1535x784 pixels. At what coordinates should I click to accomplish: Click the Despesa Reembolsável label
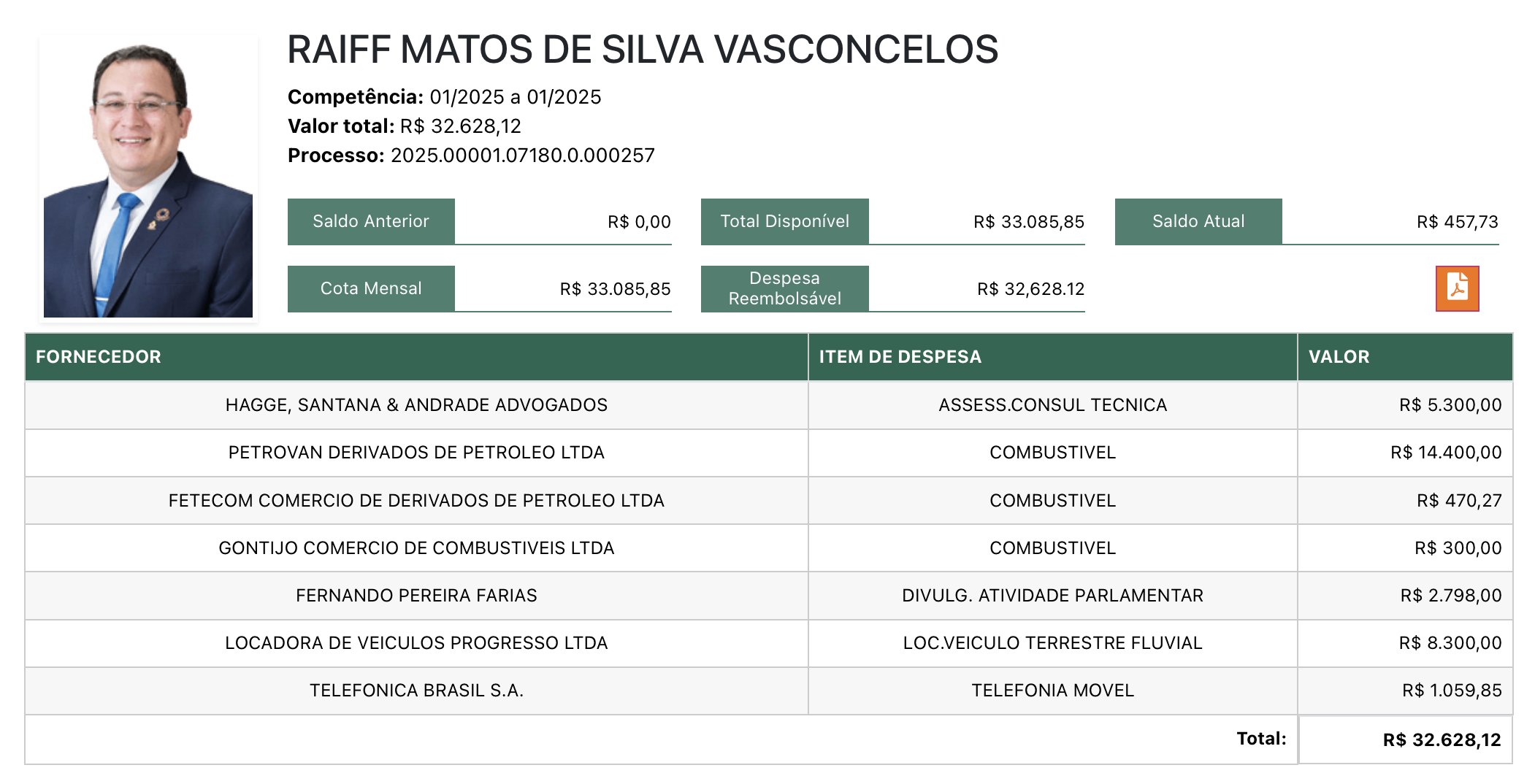pos(784,289)
